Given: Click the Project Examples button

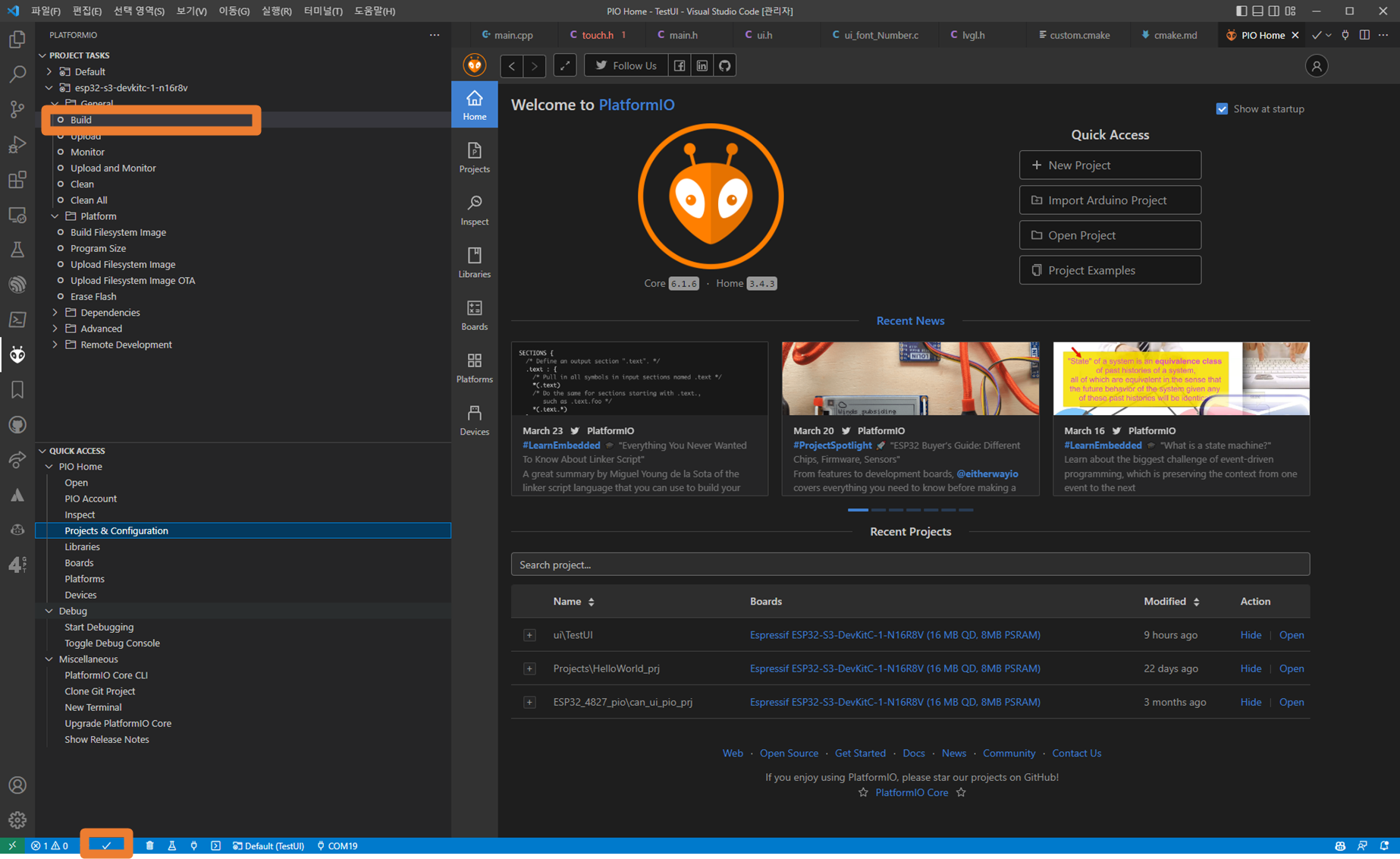Looking at the screenshot, I should coord(1110,270).
